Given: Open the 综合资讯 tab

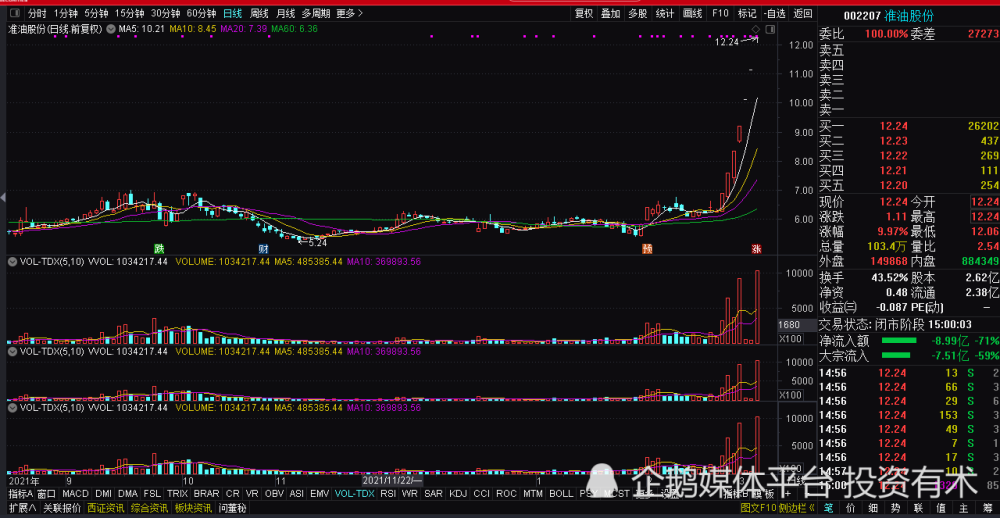Looking at the screenshot, I should coord(149,508).
